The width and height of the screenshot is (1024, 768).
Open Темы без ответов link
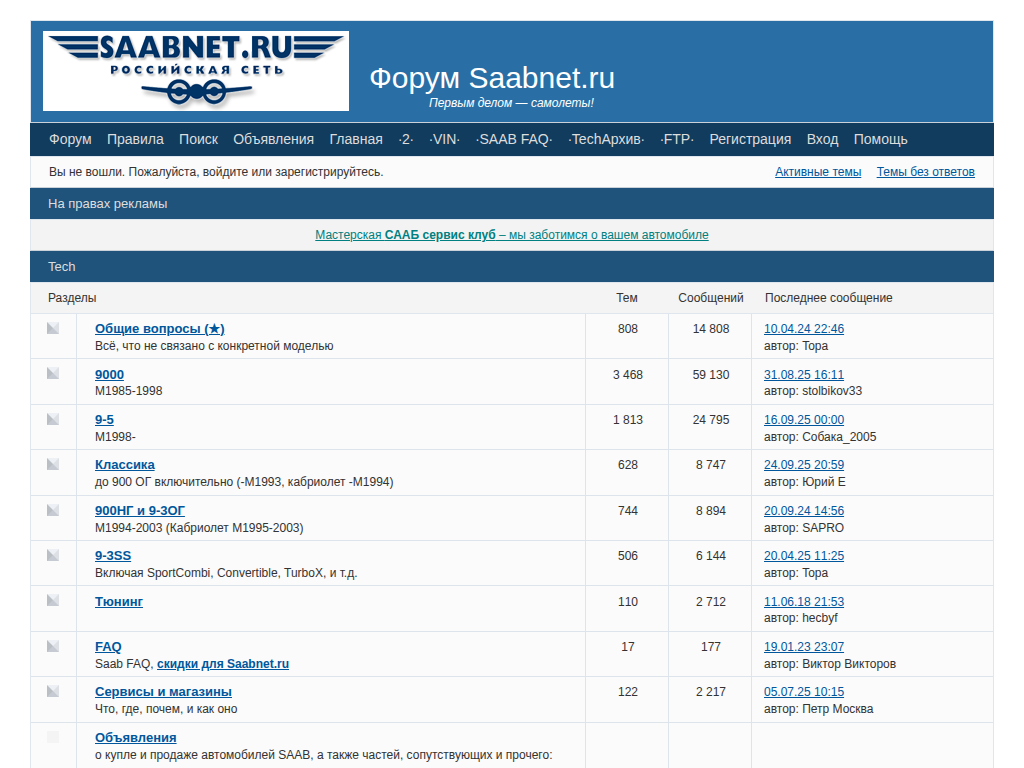click(x=925, y=172)
